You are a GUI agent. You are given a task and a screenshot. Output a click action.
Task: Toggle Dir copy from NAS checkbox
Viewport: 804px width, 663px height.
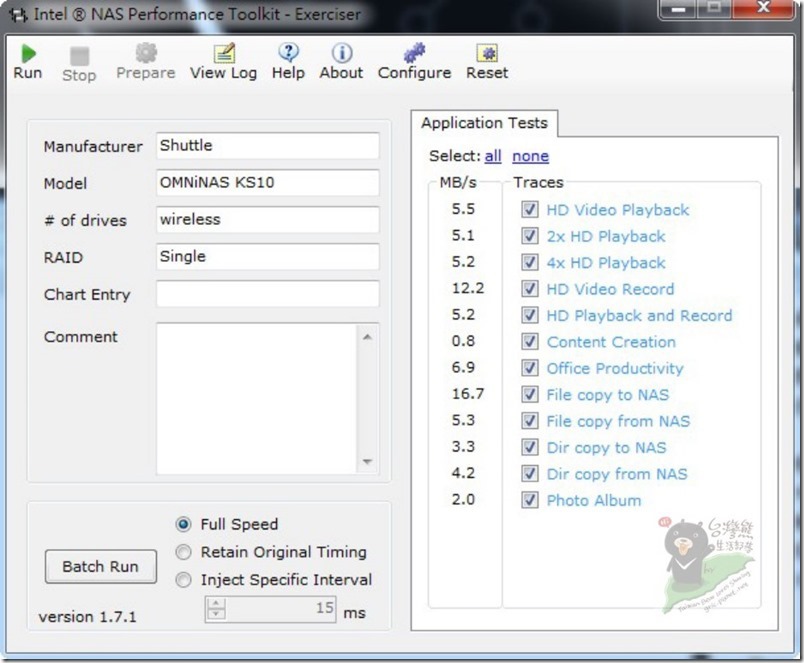tap(530, 473)
